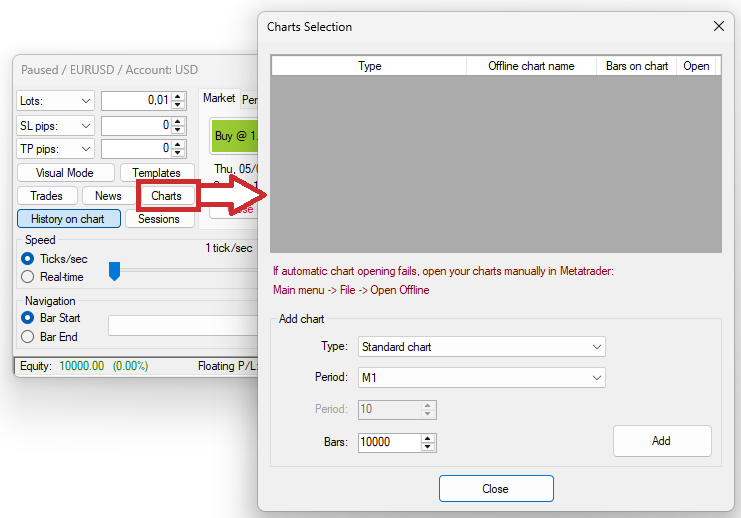Increase the Lots value with up arrow
Viewport: 741px width, 518px height.
pyautogui.click(x=179, y=96)
